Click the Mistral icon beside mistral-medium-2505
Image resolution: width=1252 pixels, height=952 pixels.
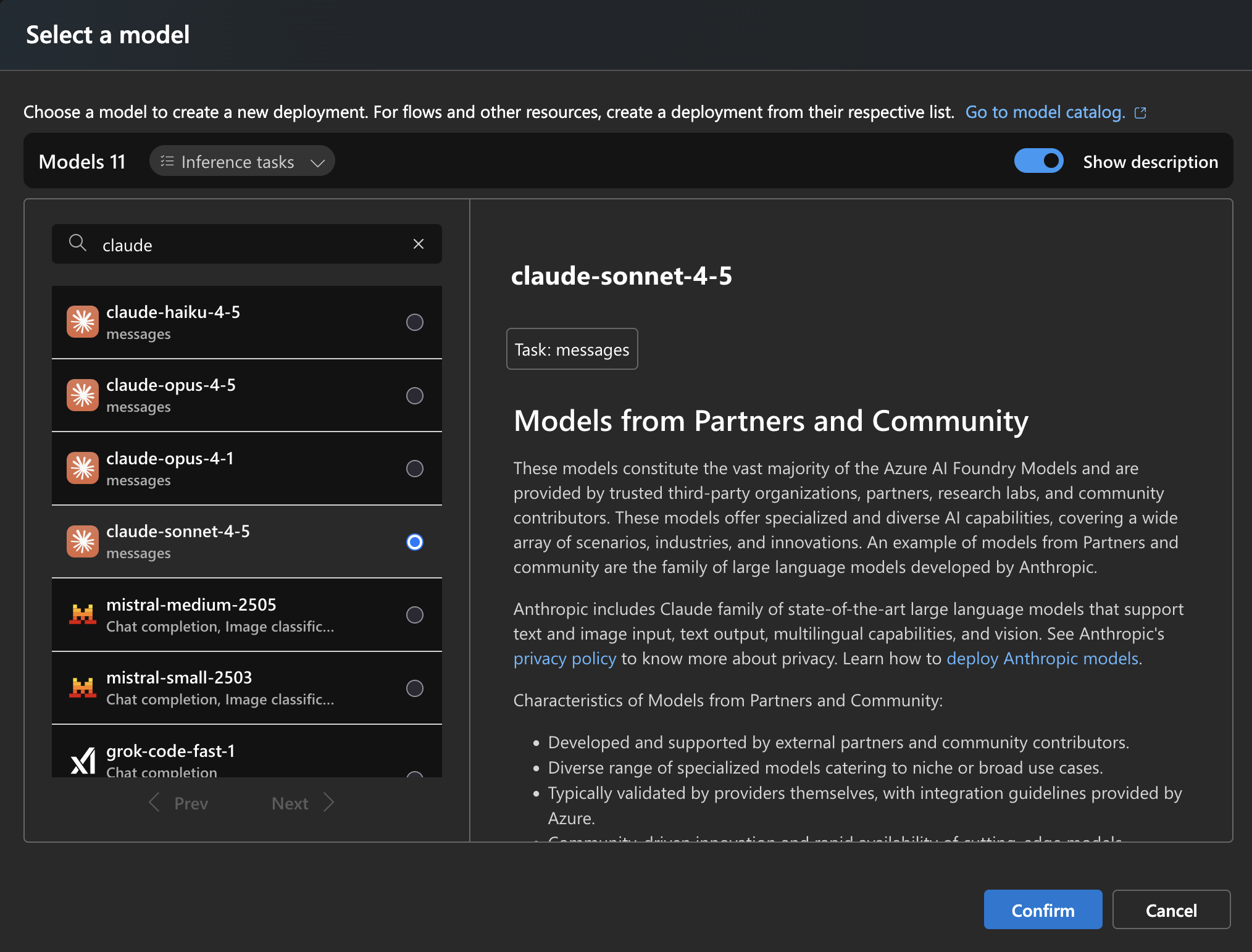tap(82, 614)
